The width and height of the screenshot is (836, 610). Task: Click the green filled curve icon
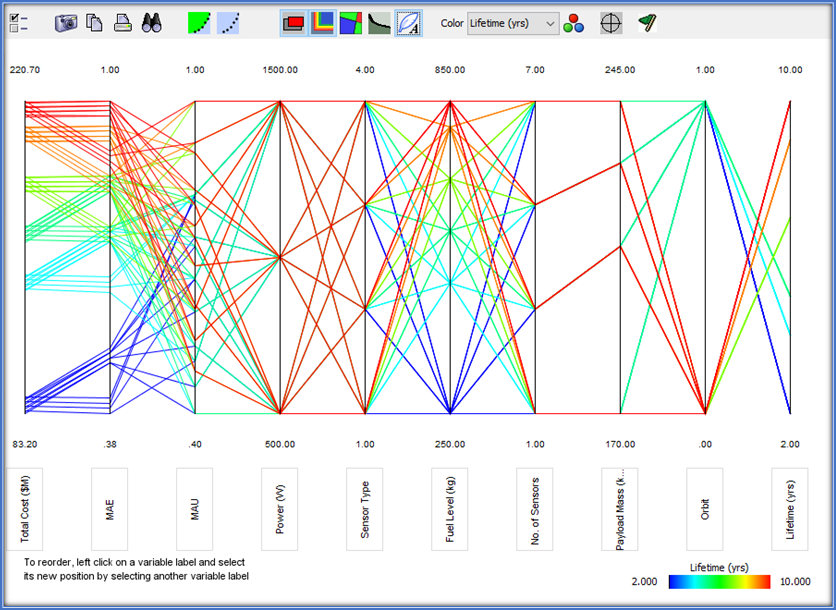point(200,23)
